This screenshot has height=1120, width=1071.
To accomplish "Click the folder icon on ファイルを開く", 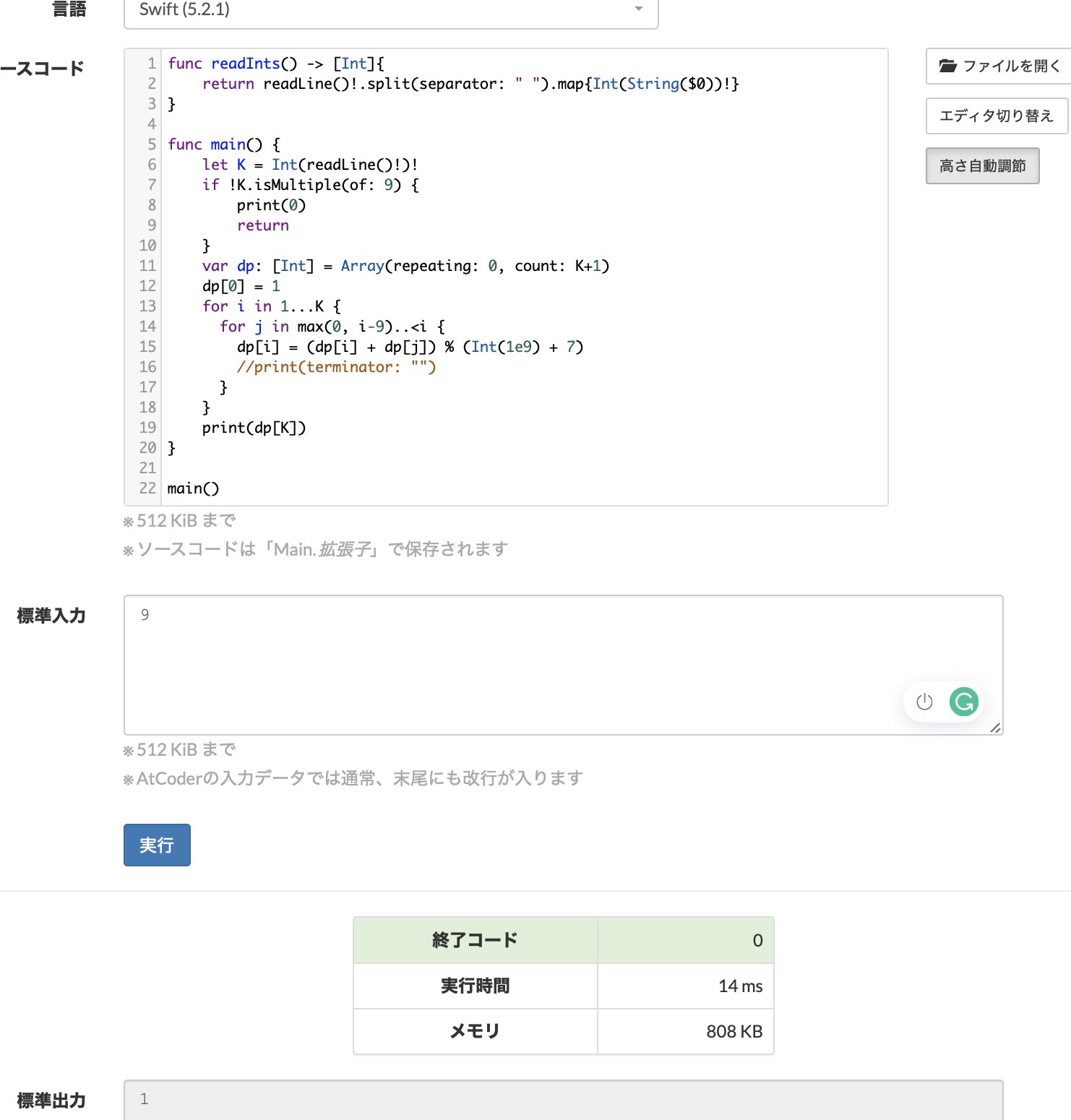I will point(947,66).
